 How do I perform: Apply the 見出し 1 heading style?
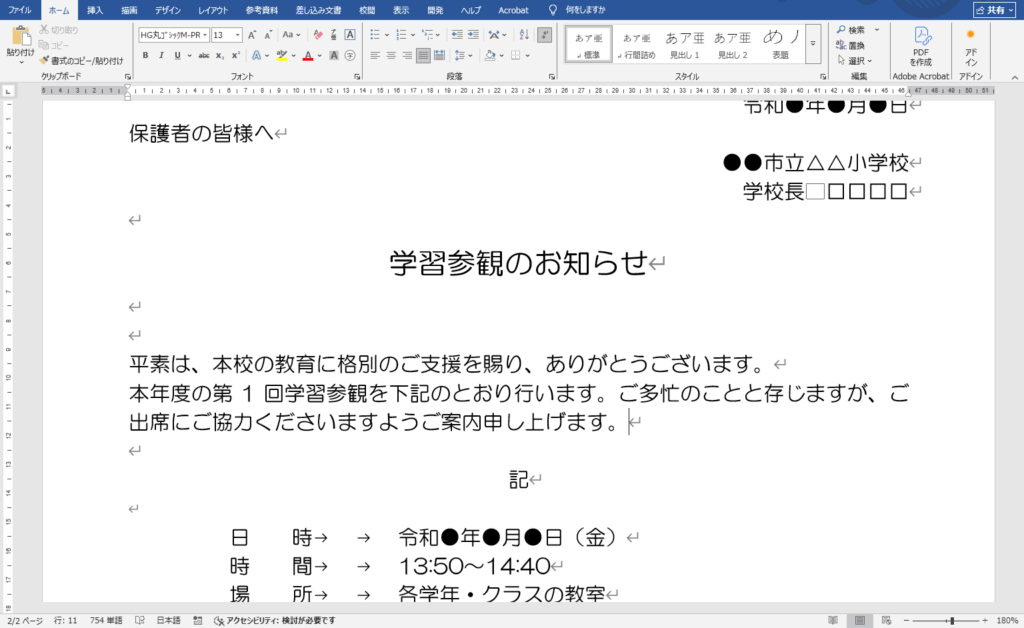pyautogui.click(x=684, y=44)
